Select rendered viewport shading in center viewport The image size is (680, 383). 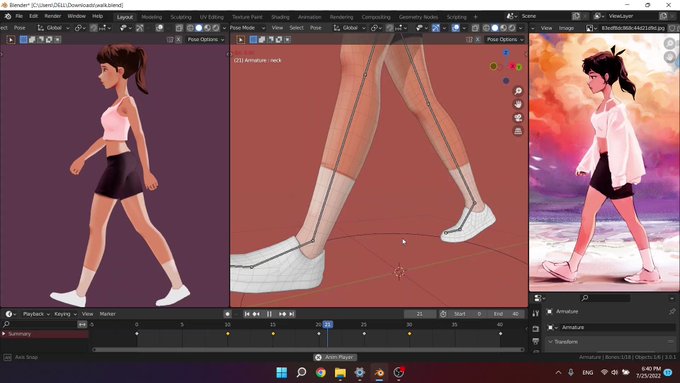click(512, 28)
